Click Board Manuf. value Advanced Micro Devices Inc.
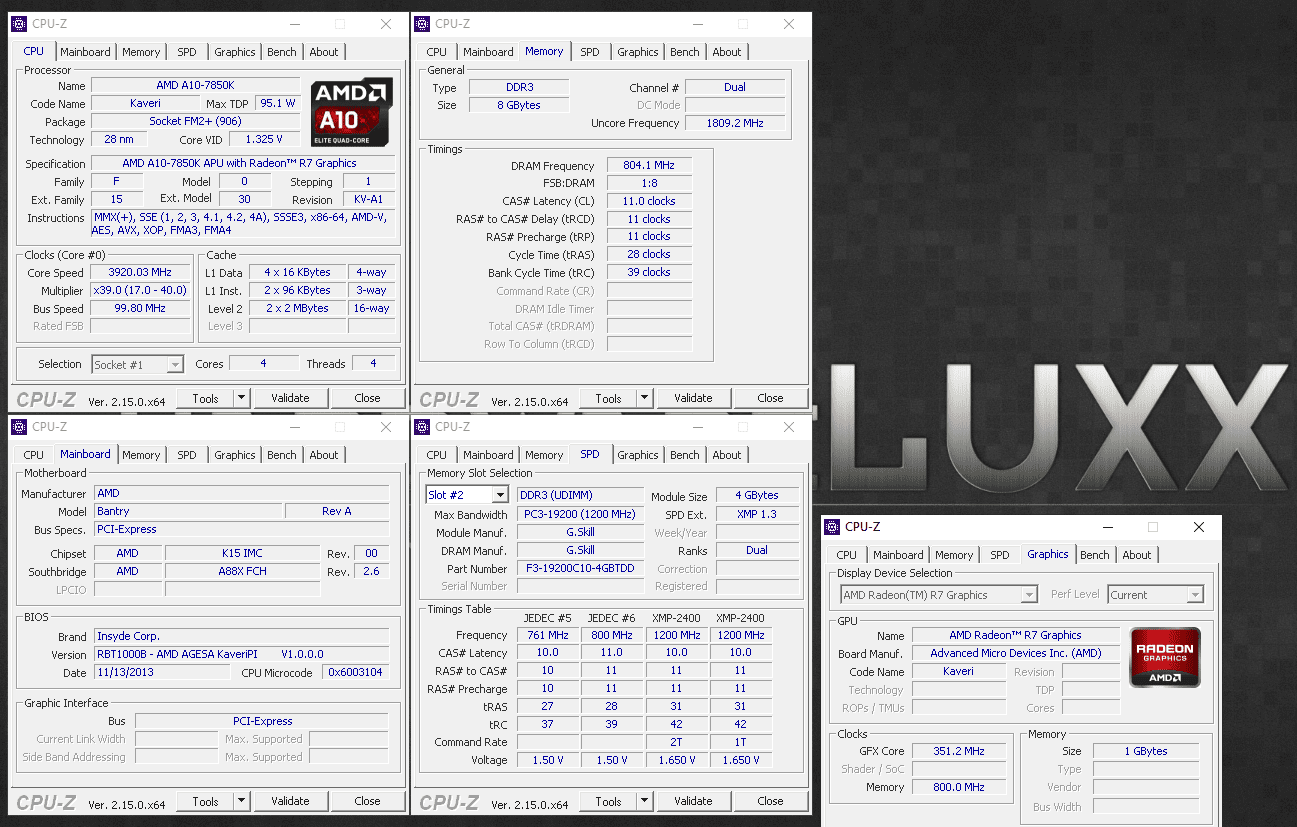1297x827 pixels. [1015, 653]
